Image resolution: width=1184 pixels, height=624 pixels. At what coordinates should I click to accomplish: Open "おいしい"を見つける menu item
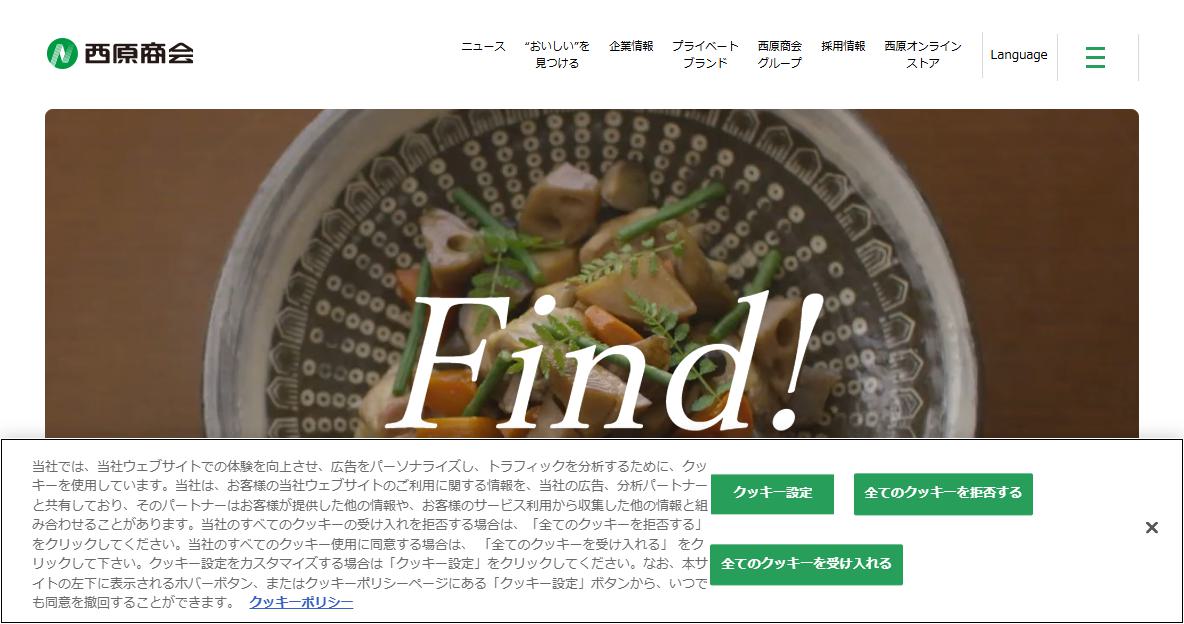coord(557,54)
